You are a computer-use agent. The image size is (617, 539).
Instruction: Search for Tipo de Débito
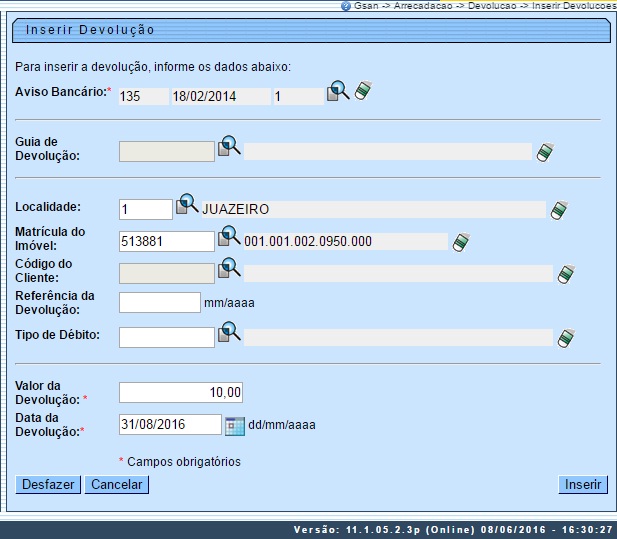coord(230,333)
